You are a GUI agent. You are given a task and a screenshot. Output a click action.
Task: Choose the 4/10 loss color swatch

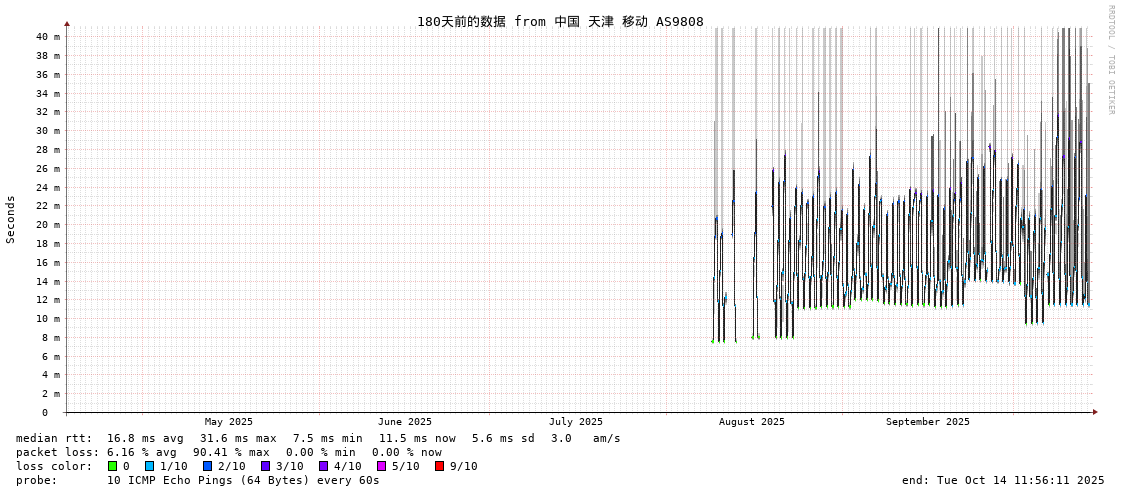point(323,466)
